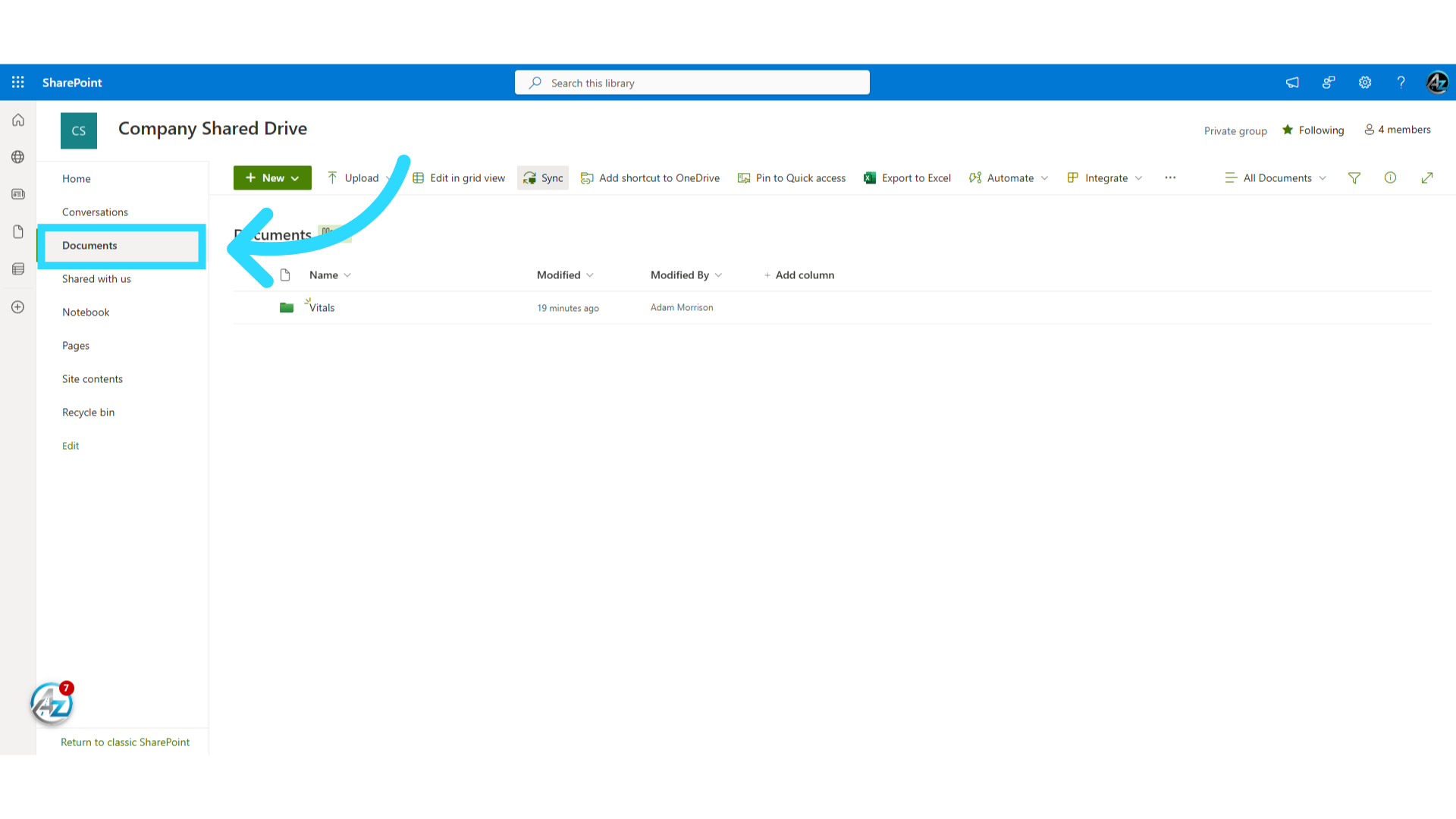The image size is (1456, 819).
Task: Expand the Integrate menu
Action: point(1105,178)
